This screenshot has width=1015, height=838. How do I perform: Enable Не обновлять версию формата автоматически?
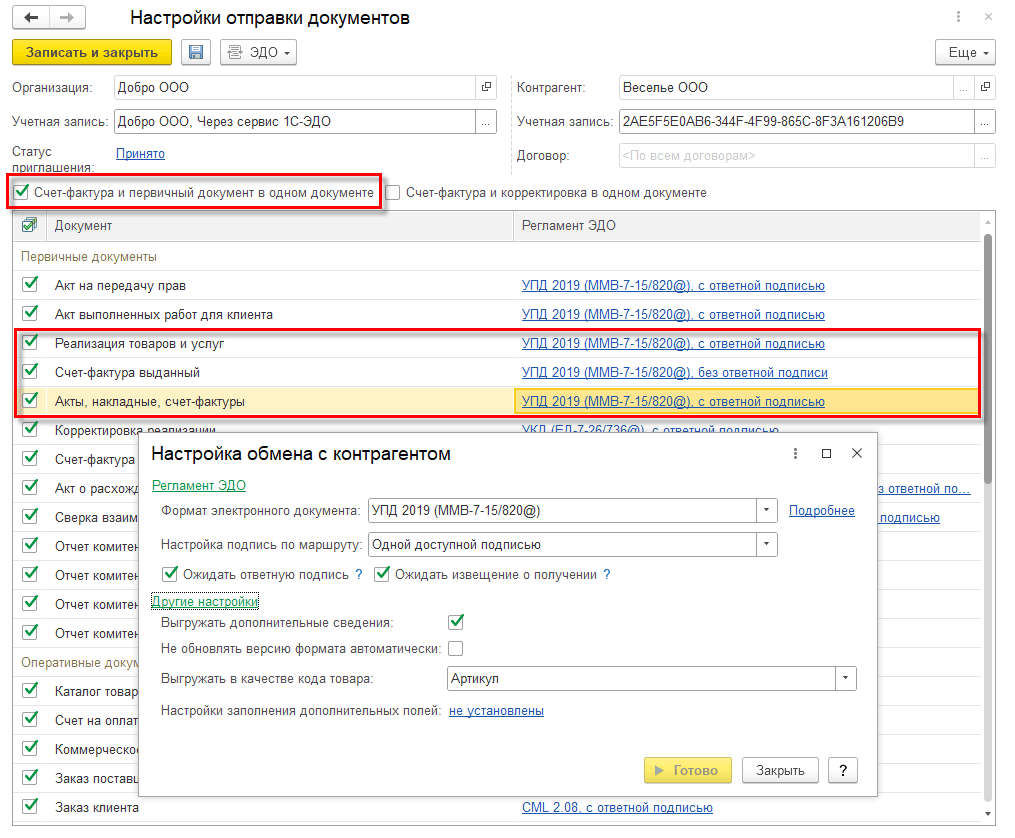456,648
